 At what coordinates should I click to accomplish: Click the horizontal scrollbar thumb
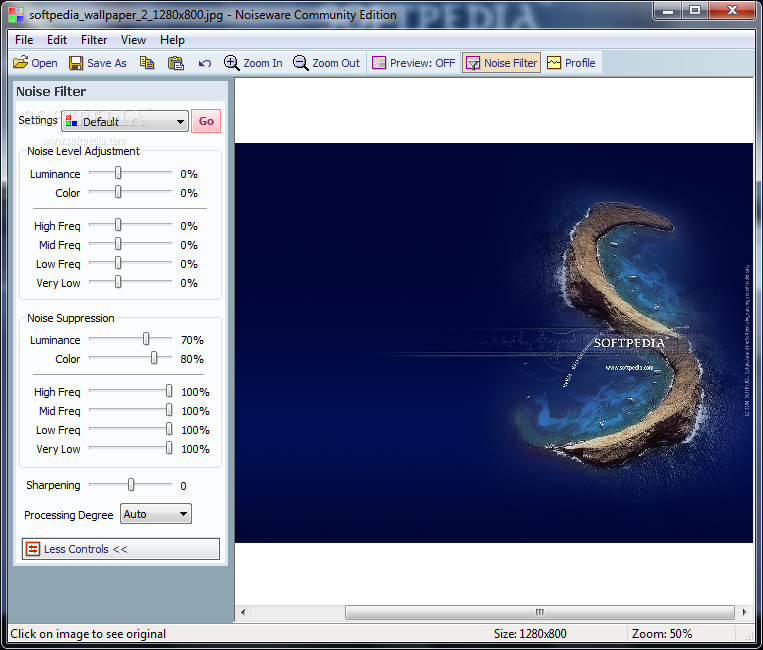click(540, 612)
